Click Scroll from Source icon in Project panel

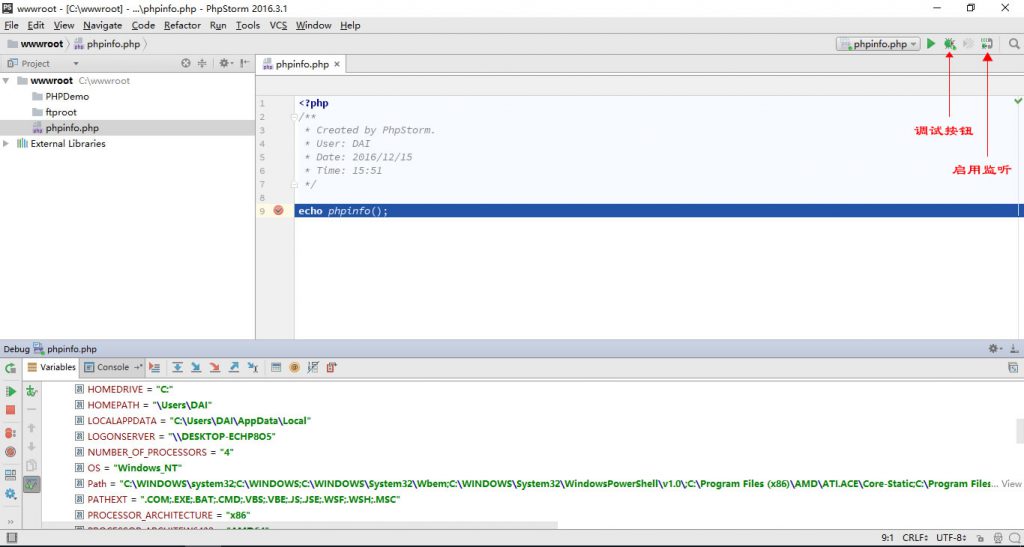click(x=186, y=63)
